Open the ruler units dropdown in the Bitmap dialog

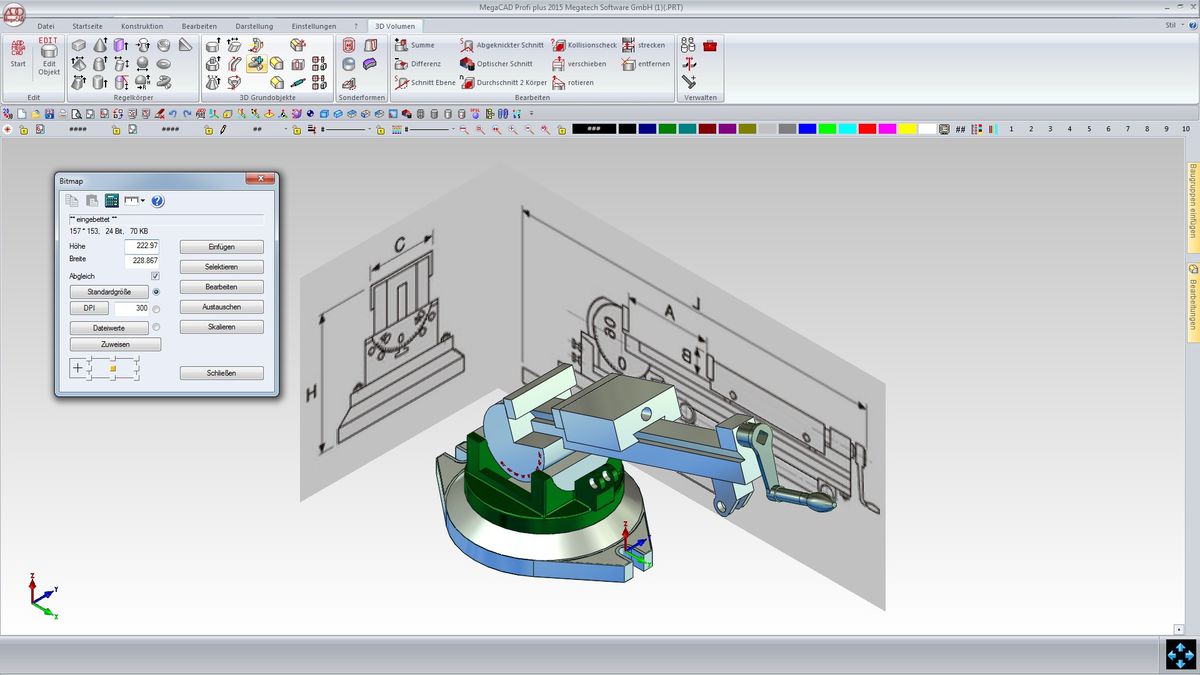[x=135, y=201]
